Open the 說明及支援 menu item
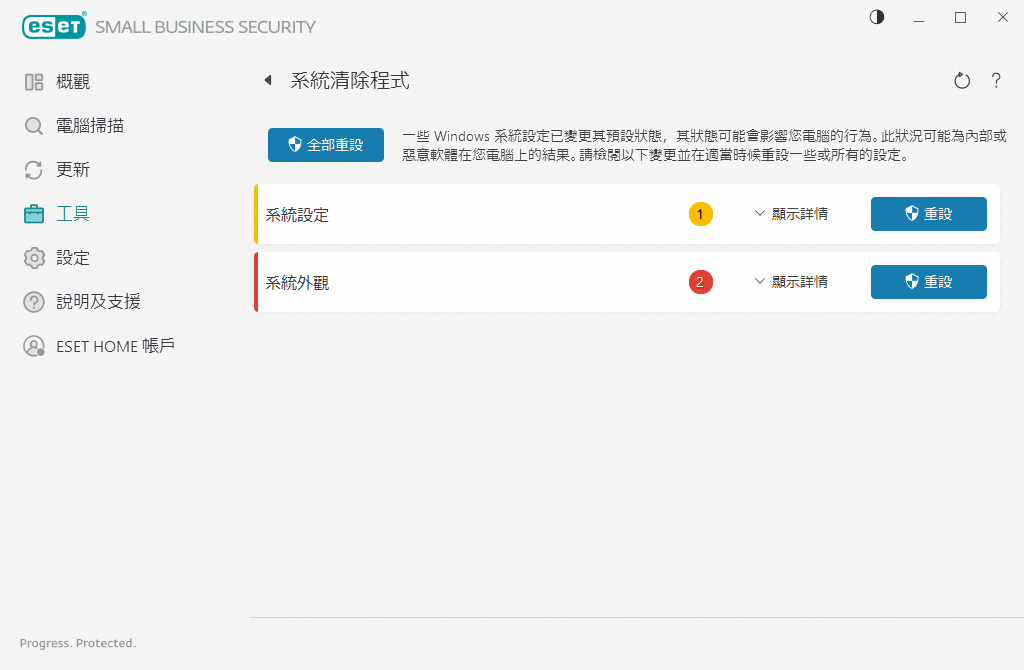The width and height of the screenshot is (1024, 670). pyautogui.click(x=97, y=302)
